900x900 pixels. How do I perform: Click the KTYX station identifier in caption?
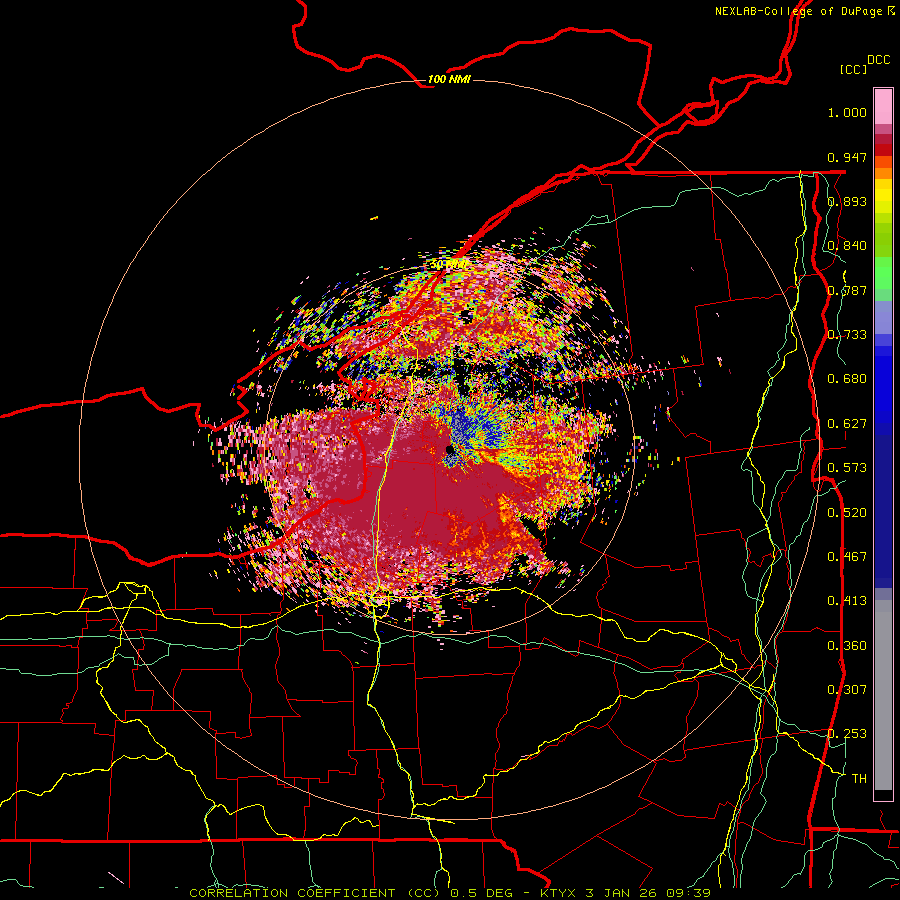point(558,893)
